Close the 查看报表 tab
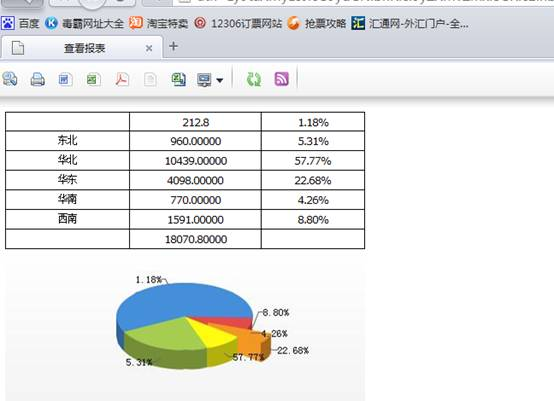Screen dimensions: 554x401 [x=149, y=48]
